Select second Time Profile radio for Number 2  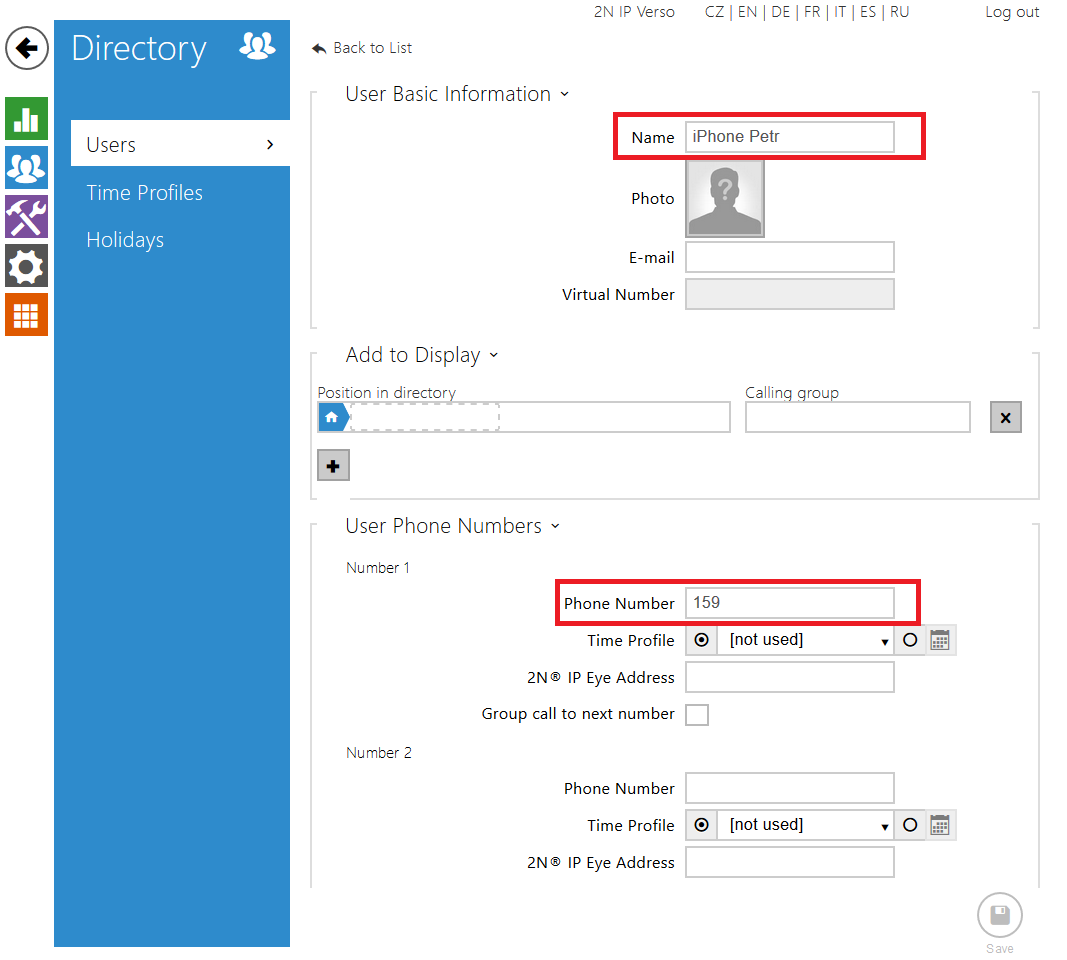[x=909, y=826]
